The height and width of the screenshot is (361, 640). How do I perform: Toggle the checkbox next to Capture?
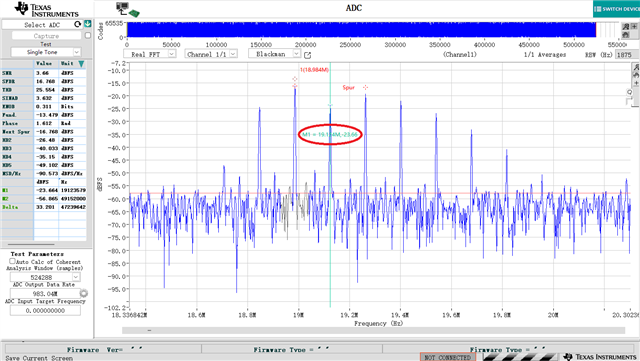tap(87, 36)
